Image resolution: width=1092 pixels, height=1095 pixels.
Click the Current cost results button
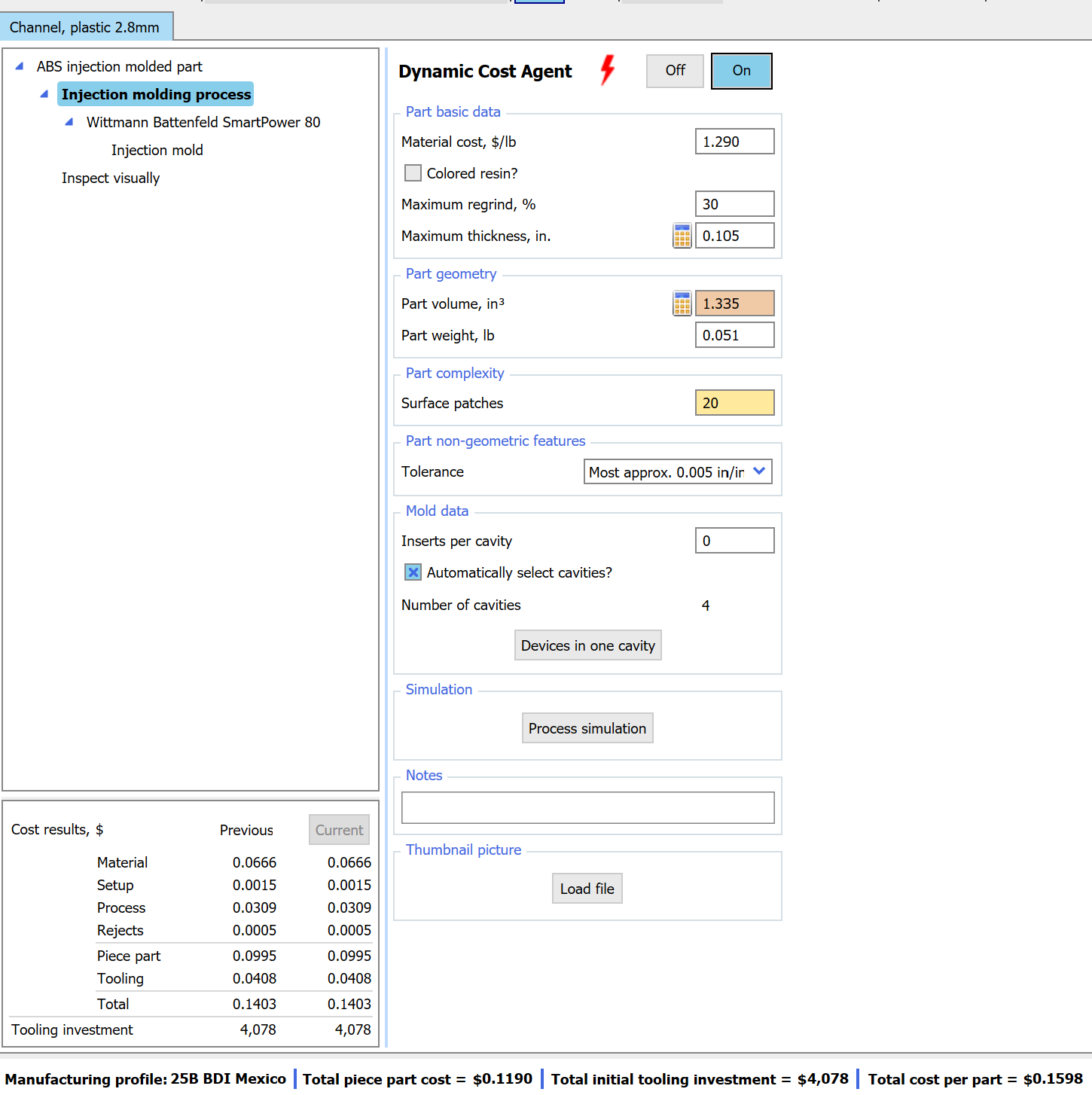click(339, 829)
